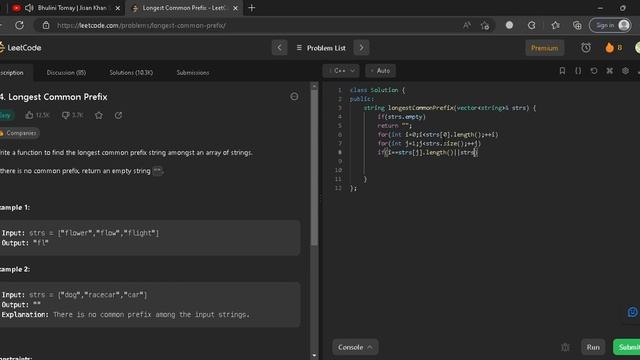Click the Example 1 input text
640x360 pixels.
[x=80, y=233]
